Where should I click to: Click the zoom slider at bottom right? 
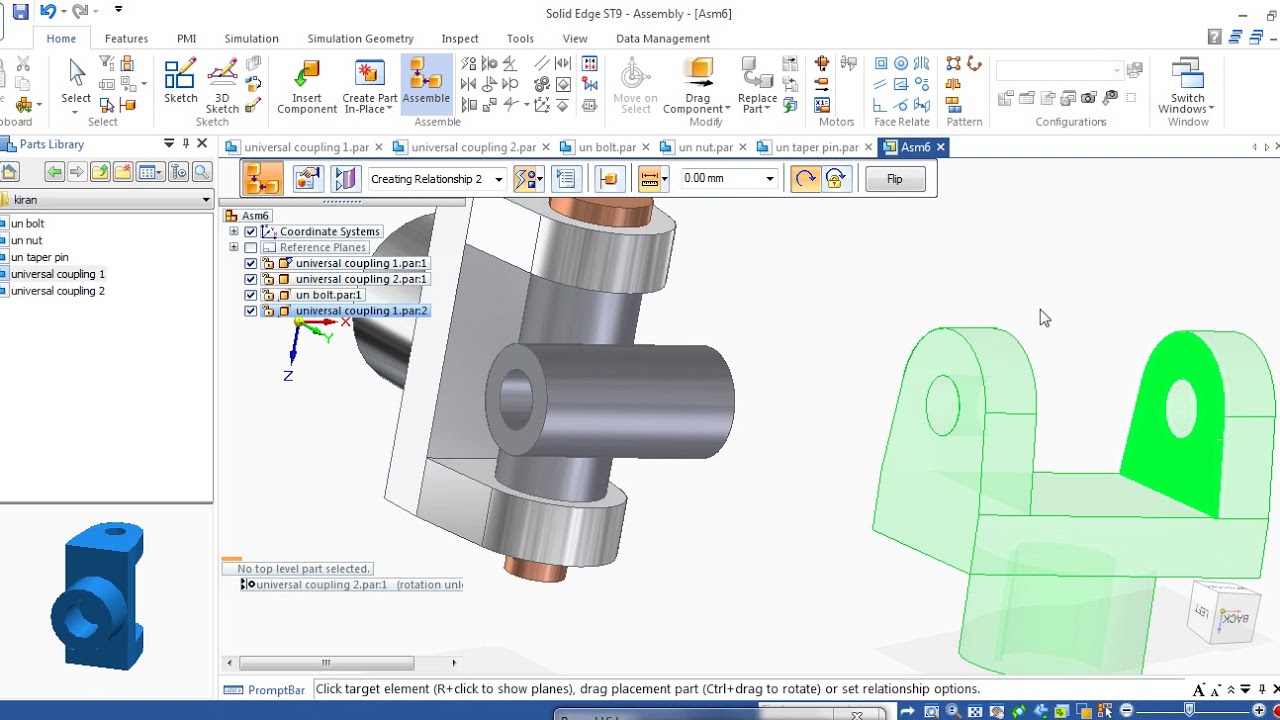point(1189,710)
